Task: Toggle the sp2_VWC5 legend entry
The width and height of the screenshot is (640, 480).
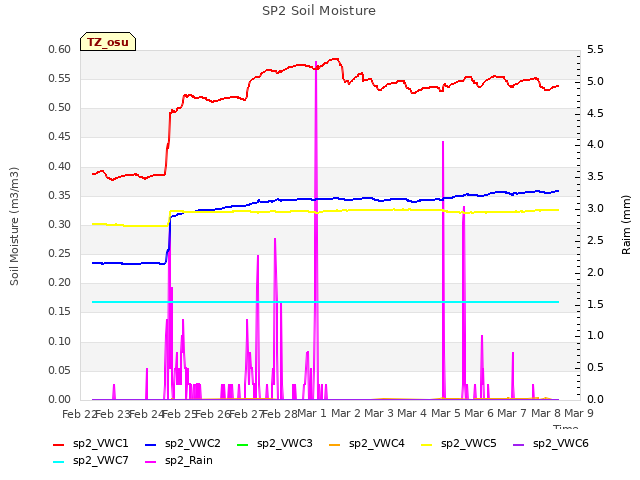Action: [459, 444]
